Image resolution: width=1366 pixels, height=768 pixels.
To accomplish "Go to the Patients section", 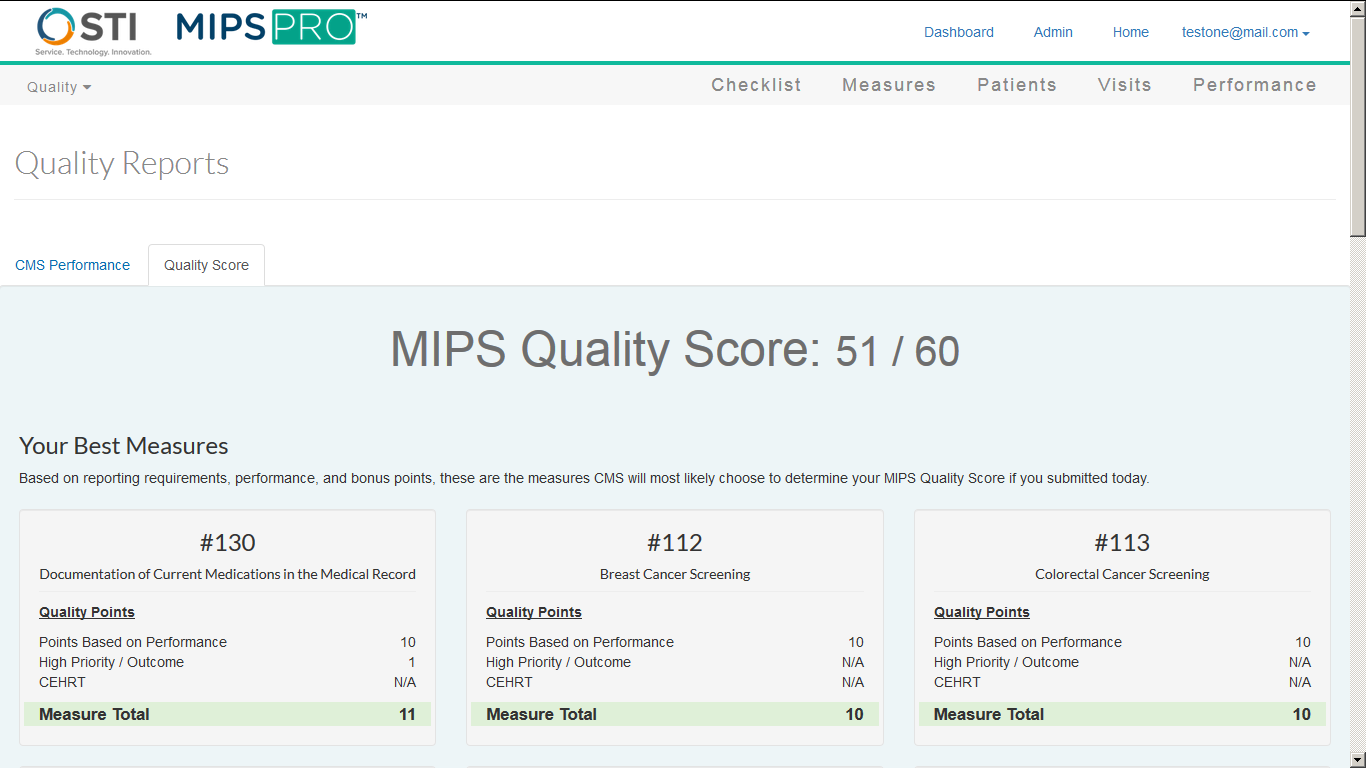I will point(1016,85).
